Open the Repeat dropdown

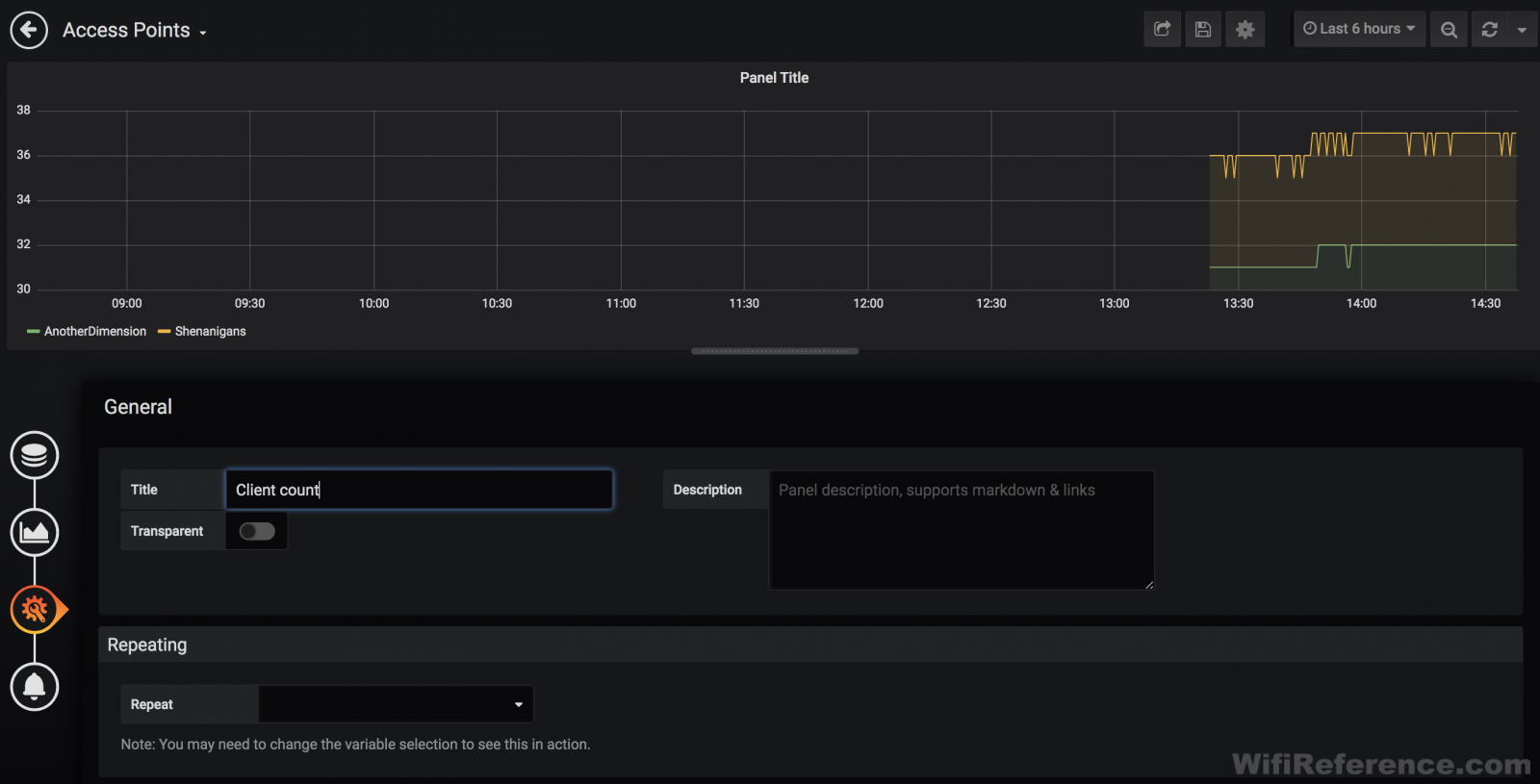(x=396, y=704)
